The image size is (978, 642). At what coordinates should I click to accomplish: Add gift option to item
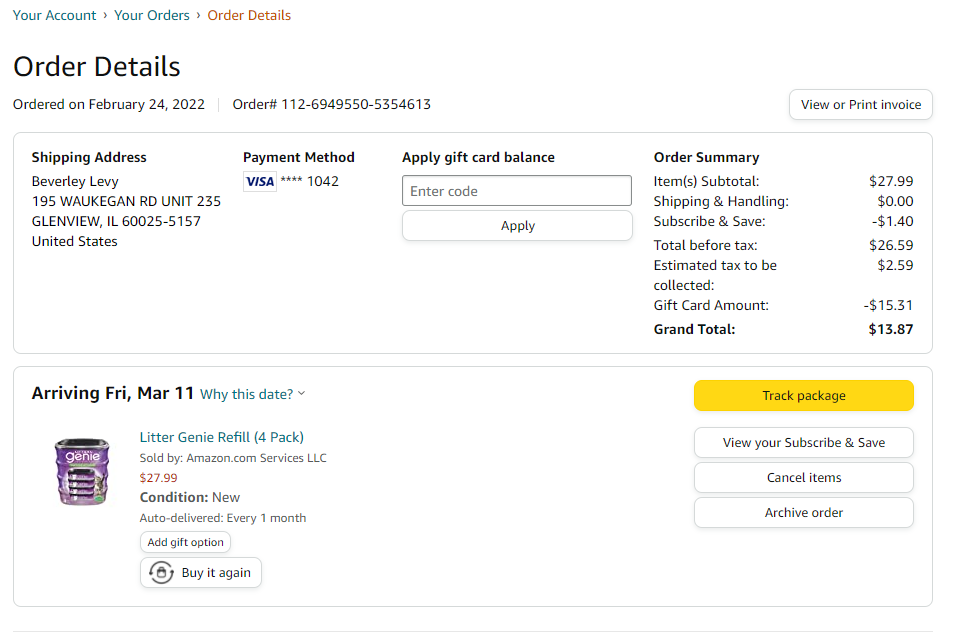click(x=185, y=542)
